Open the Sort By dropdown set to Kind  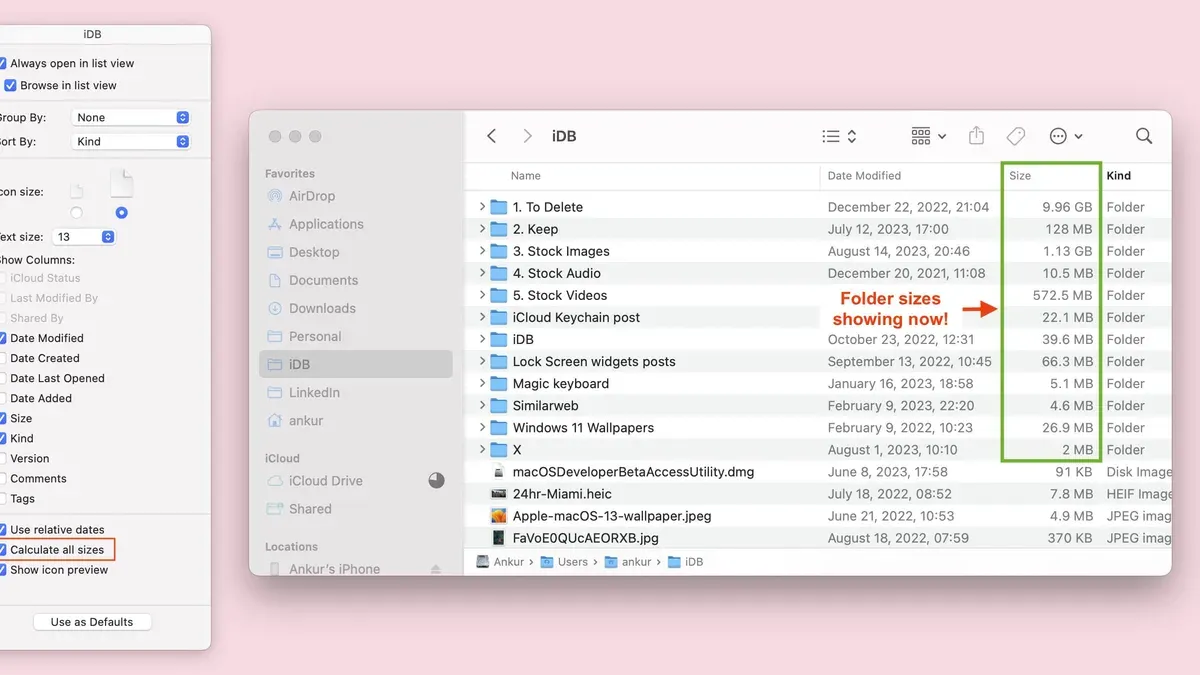130,141
